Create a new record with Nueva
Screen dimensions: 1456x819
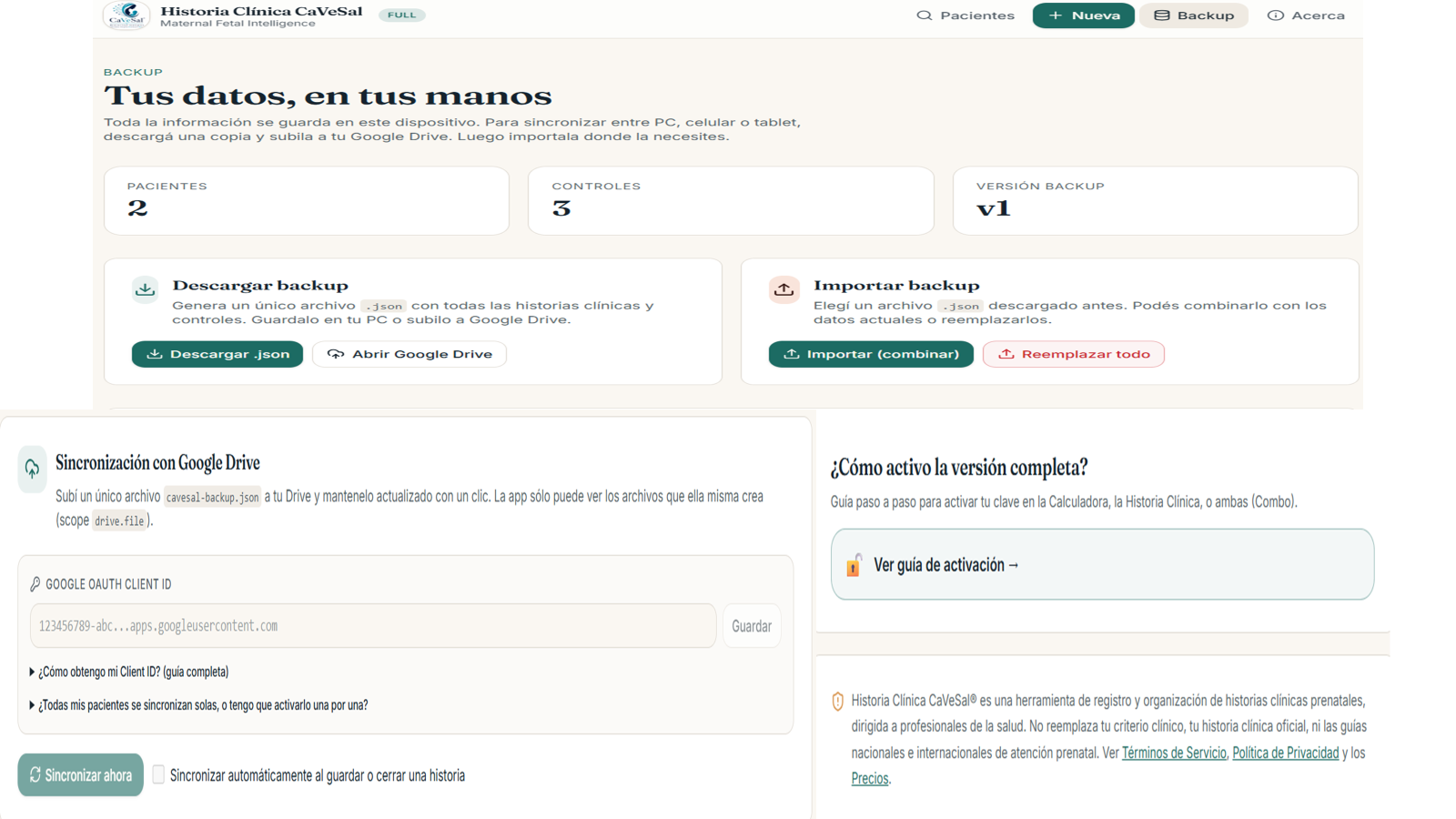click(1083, 15)
